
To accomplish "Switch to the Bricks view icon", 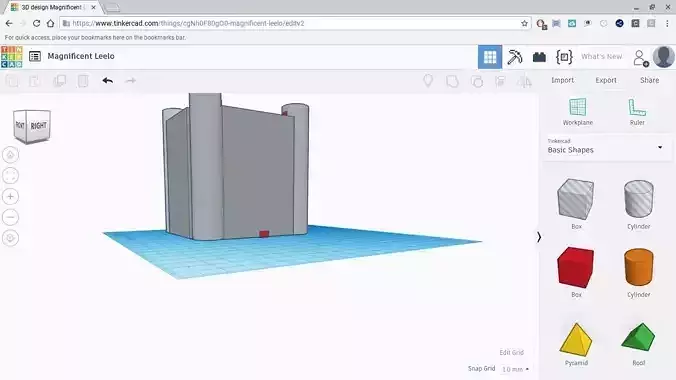I will tap(539, 57).
